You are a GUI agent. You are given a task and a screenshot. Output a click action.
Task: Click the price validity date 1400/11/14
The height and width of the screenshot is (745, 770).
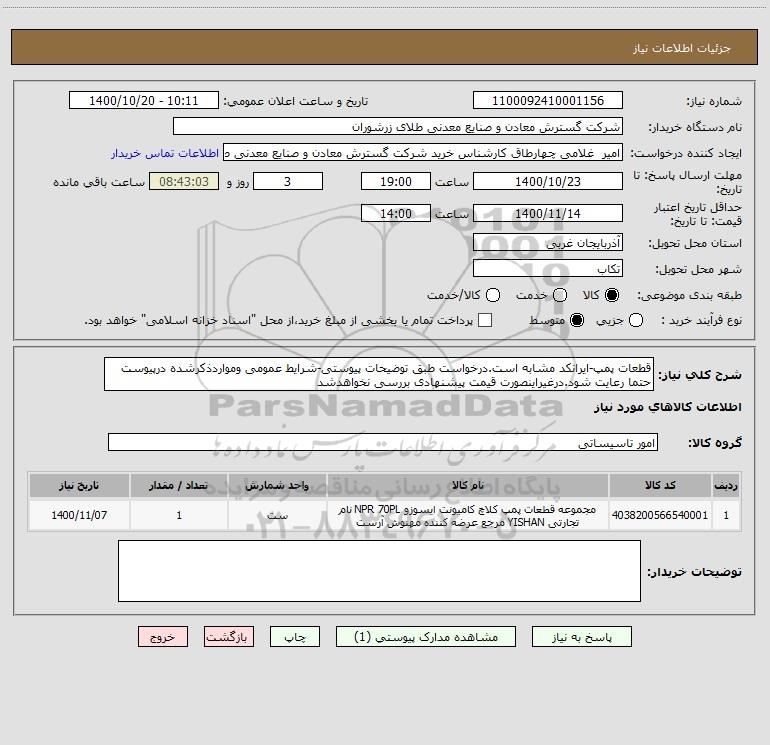[548, 213]
